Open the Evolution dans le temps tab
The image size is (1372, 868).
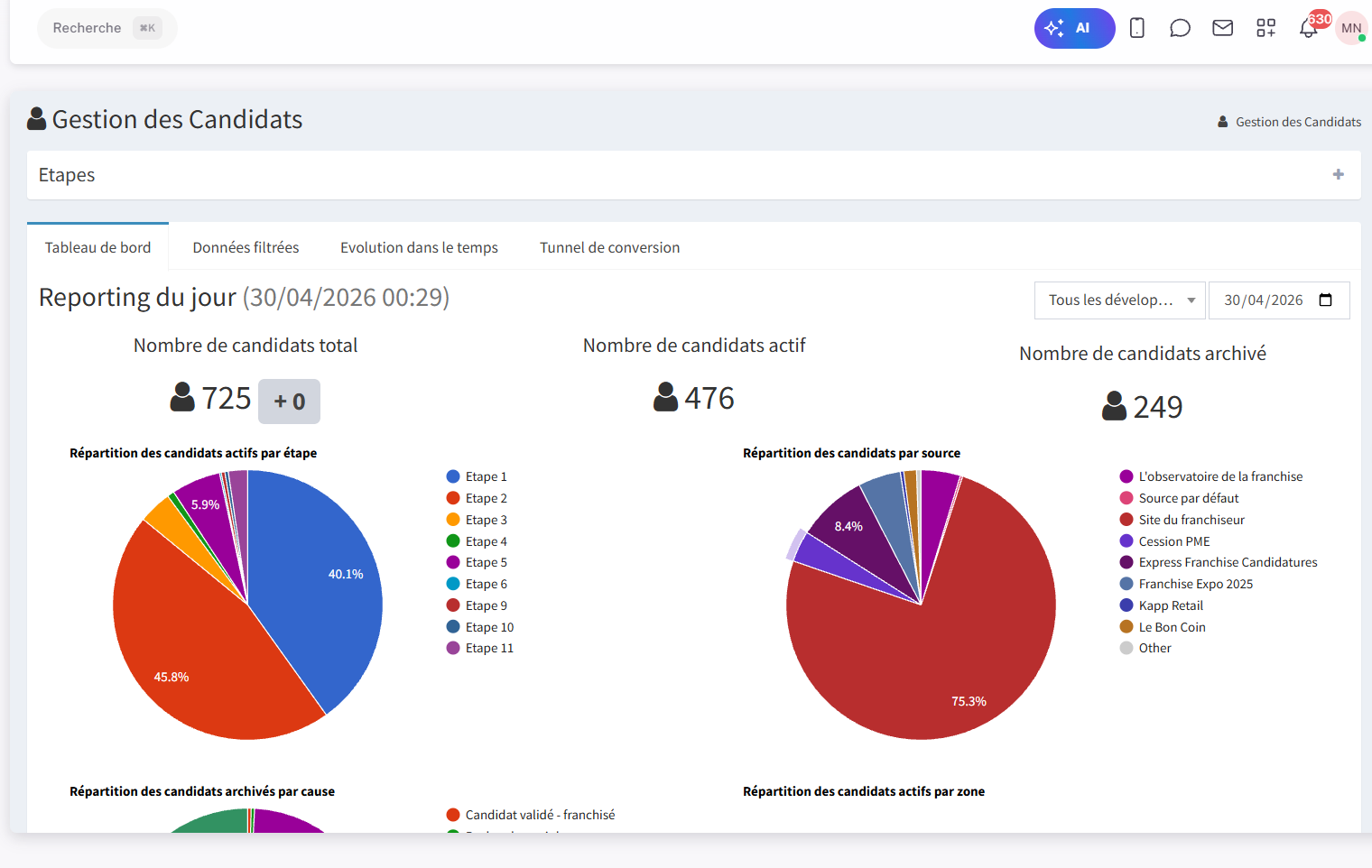[419, 247]
